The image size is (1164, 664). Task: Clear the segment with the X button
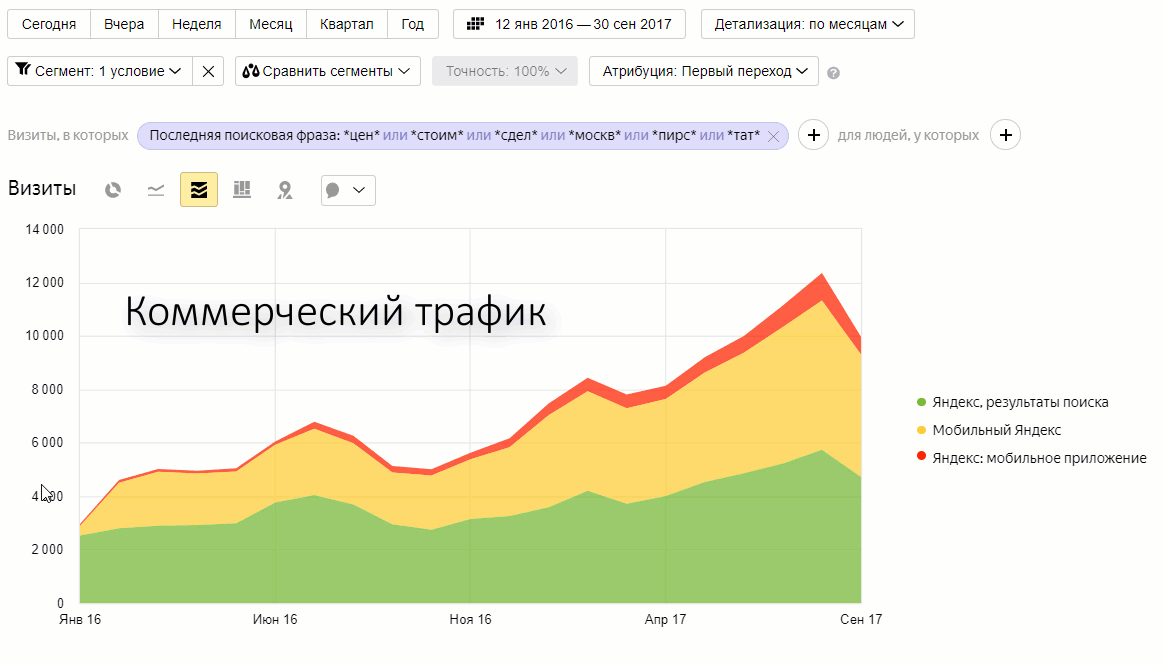tap(208, 71)
